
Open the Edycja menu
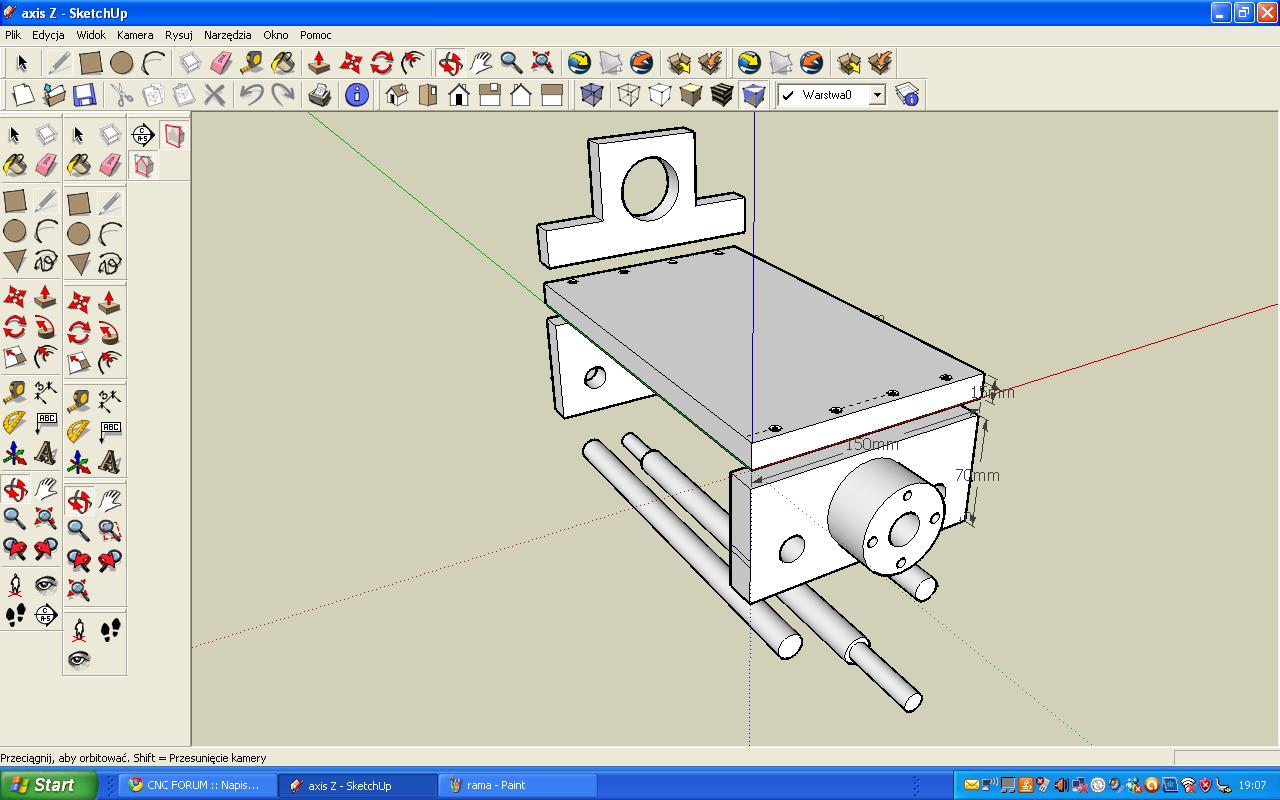(48, 35)
